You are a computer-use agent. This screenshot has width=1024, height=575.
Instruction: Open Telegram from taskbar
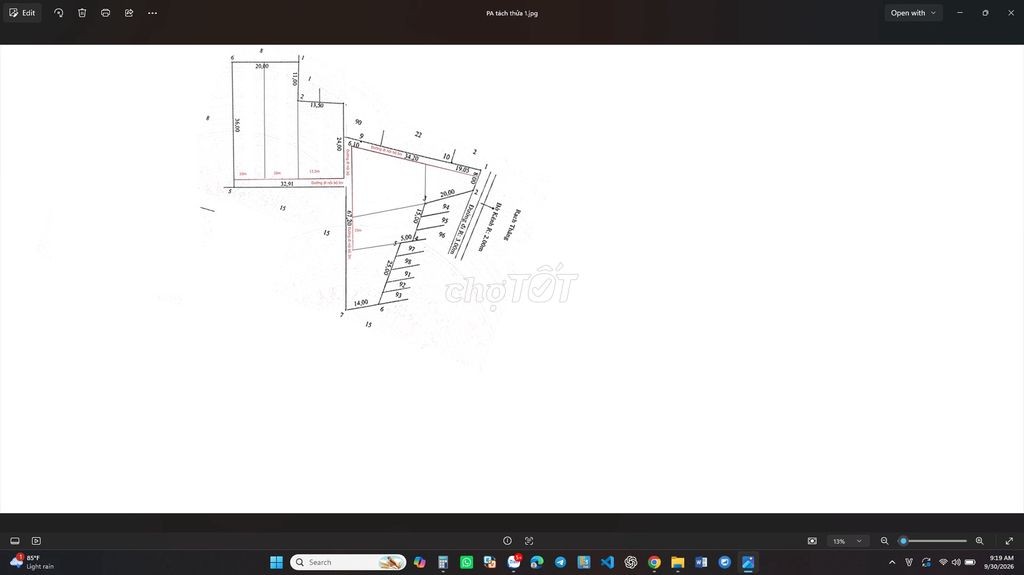(x=560, y=563)
